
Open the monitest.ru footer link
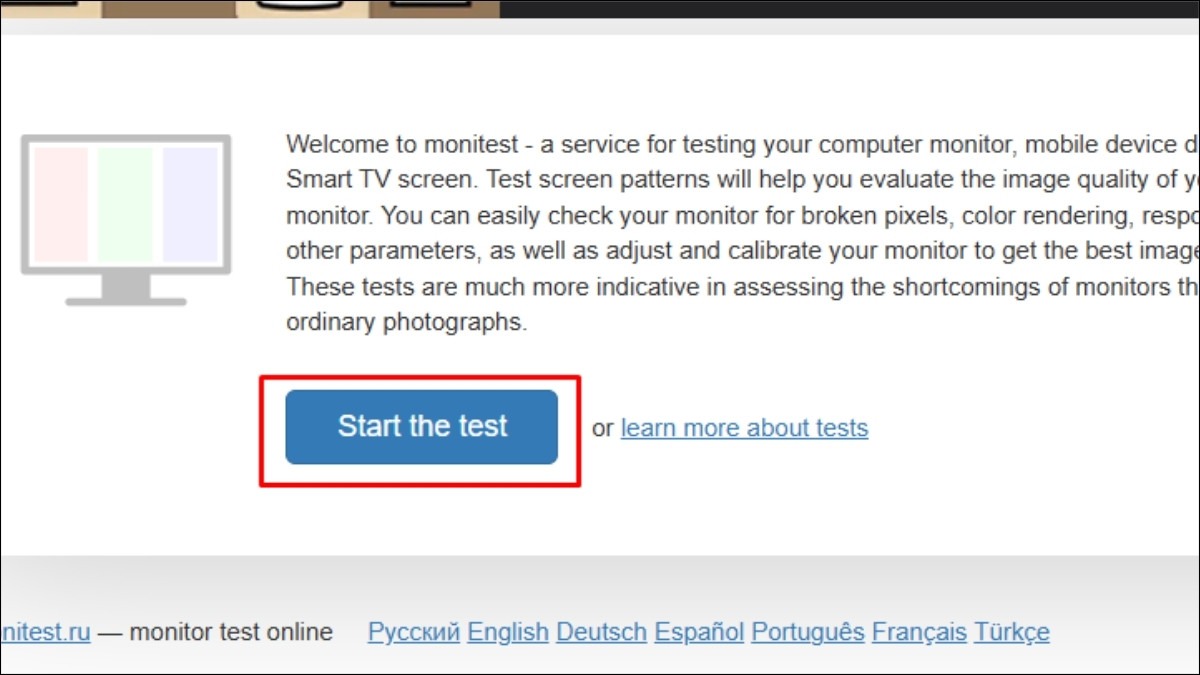pyautogui.click(x=45, y=632)
